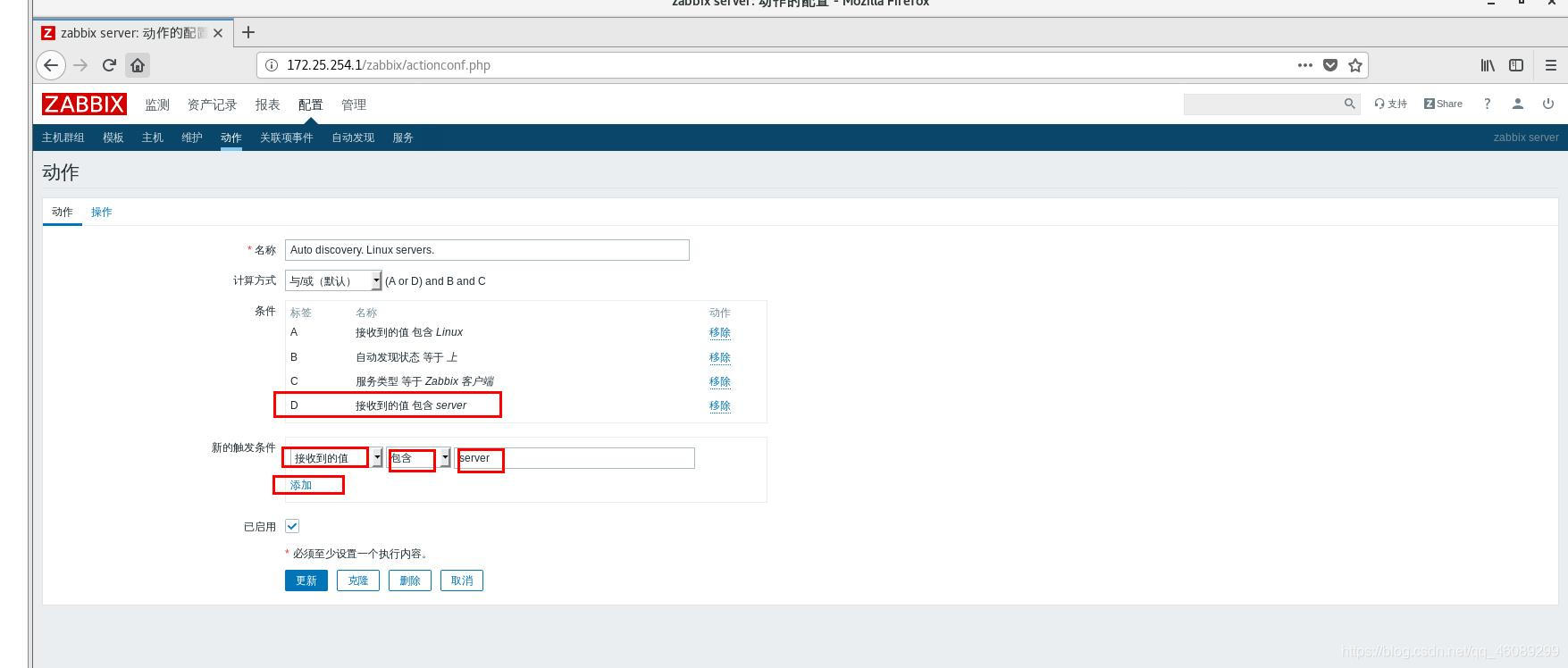Click 添加 to add the condition

300,485
